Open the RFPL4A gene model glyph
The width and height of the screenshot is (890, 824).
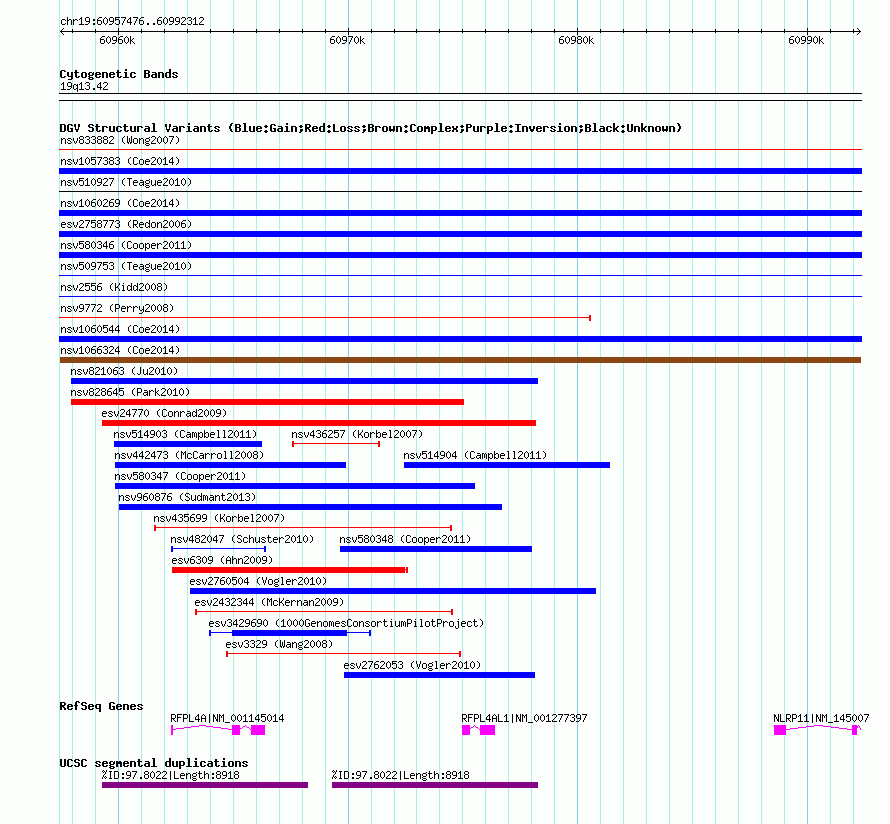point(218,730)
